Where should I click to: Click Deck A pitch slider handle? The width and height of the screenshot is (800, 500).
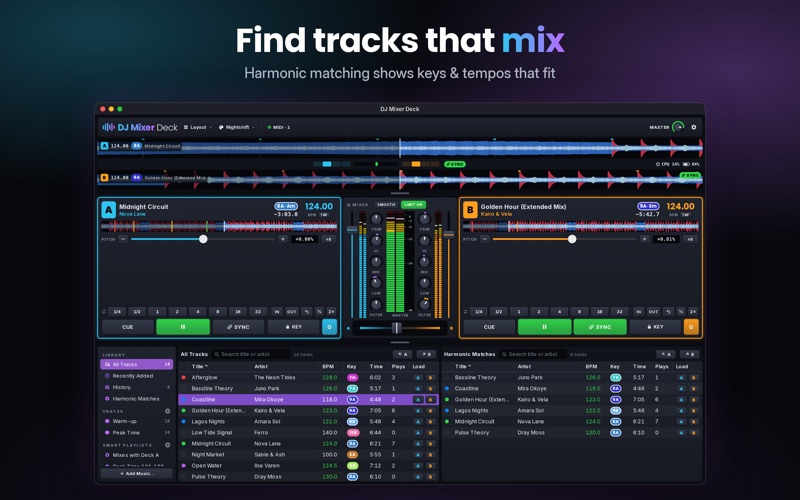pos(203,239)
